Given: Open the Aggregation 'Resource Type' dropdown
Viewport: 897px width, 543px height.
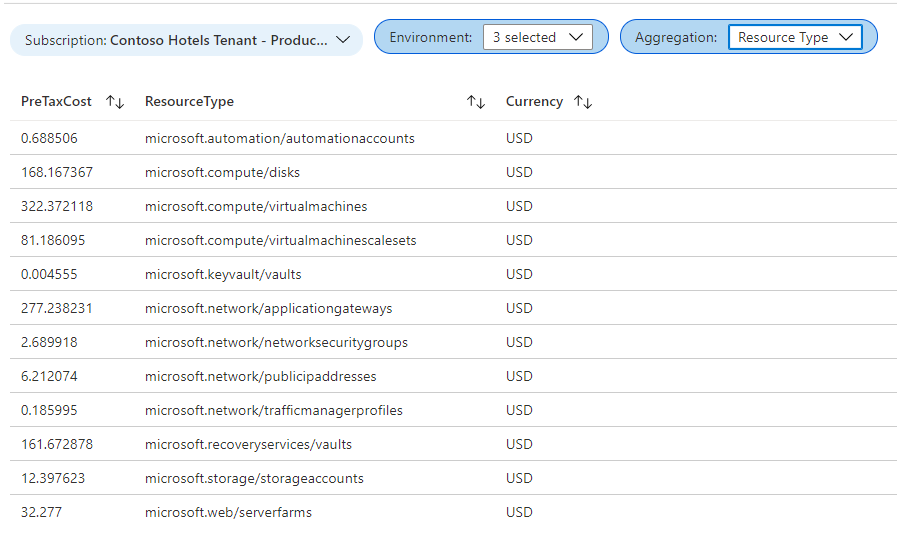Looking at the screenshot, I should click(795, 37).
